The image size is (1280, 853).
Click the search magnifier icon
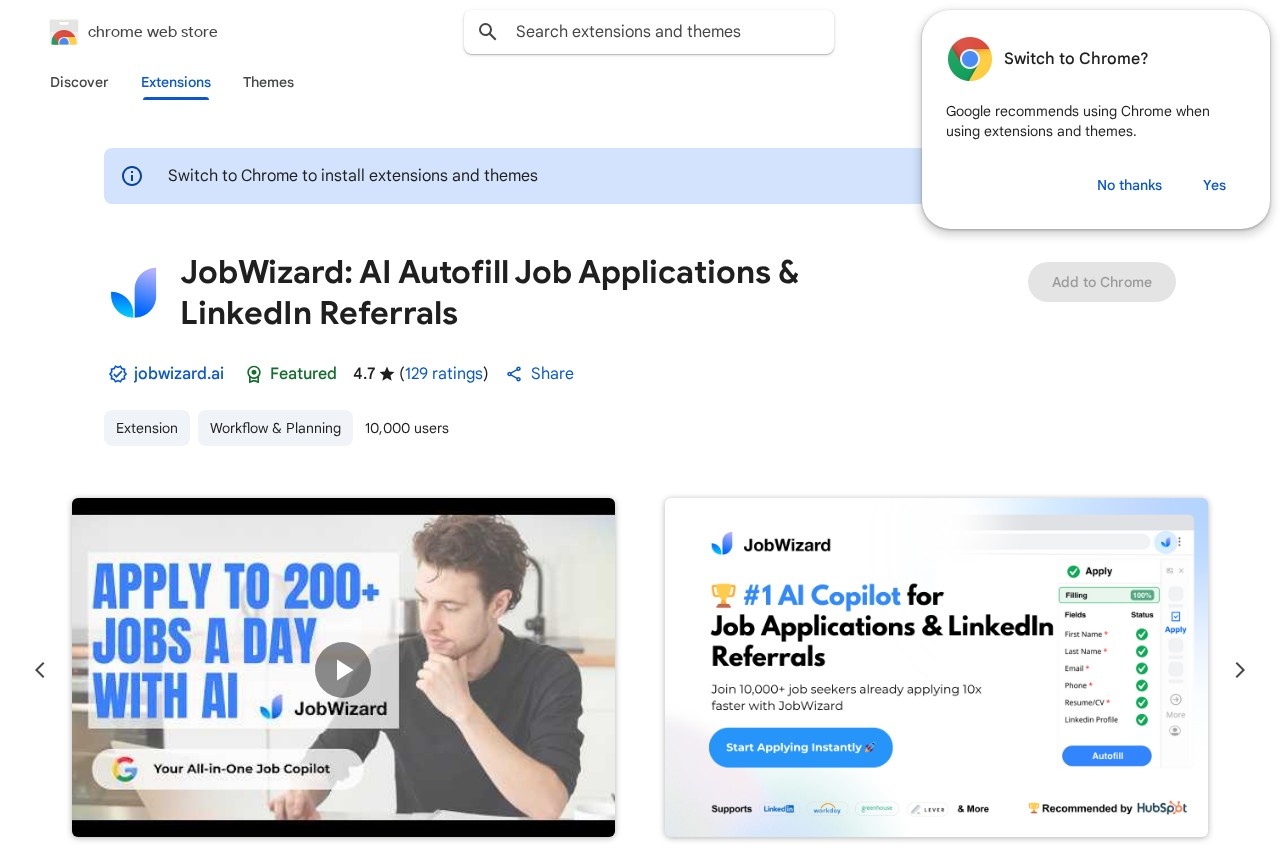[x=488, y=31]
